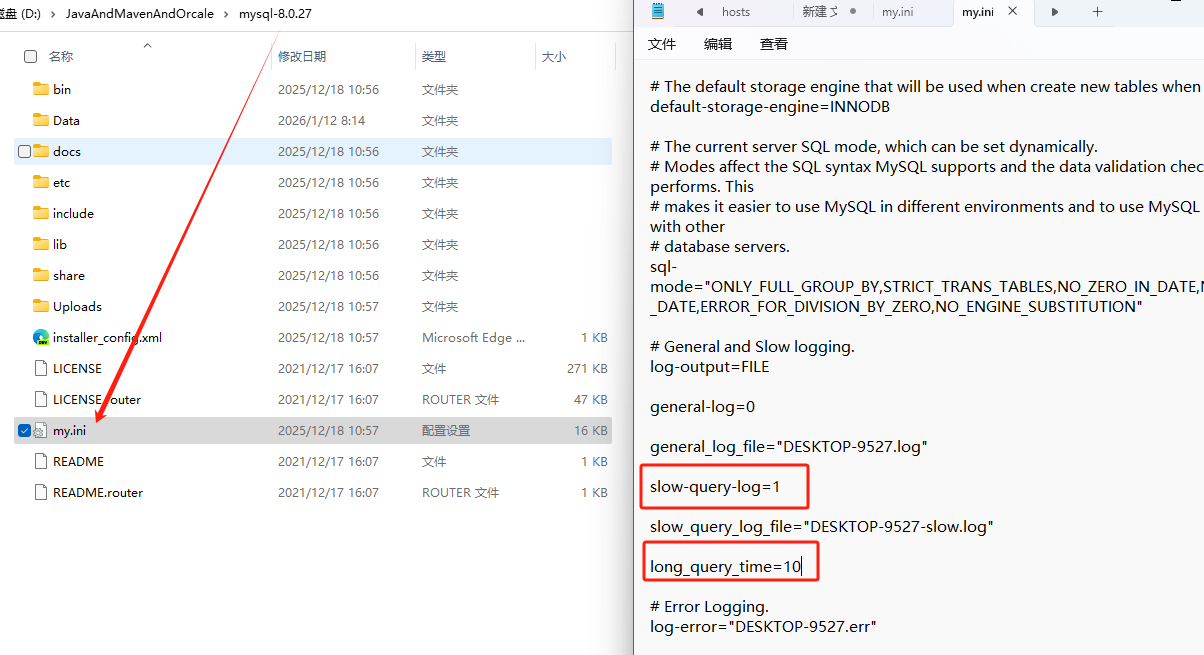Click the folder name Uploads

77,306
